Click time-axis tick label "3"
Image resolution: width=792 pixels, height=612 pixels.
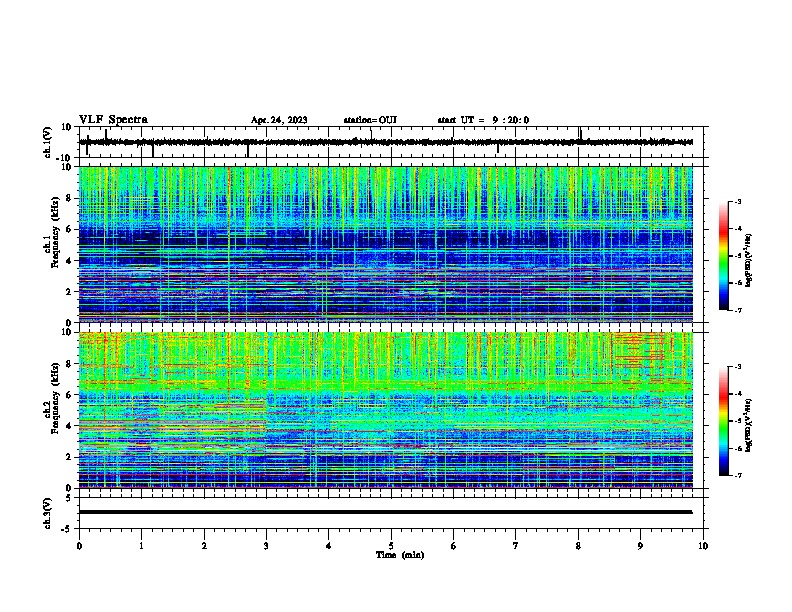point(266,546)
